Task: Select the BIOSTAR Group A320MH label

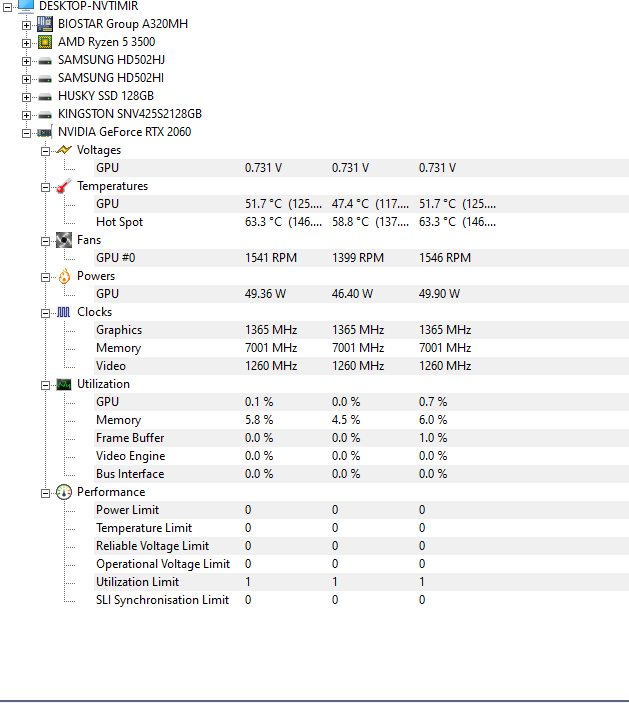Action: tap(123, 24)
